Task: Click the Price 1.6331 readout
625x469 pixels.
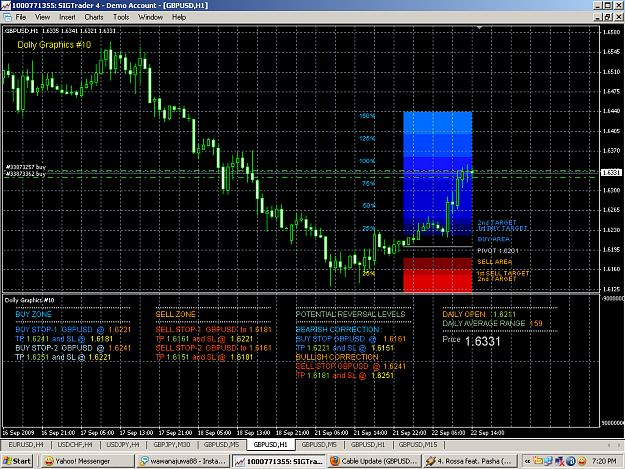Action: 471,341
